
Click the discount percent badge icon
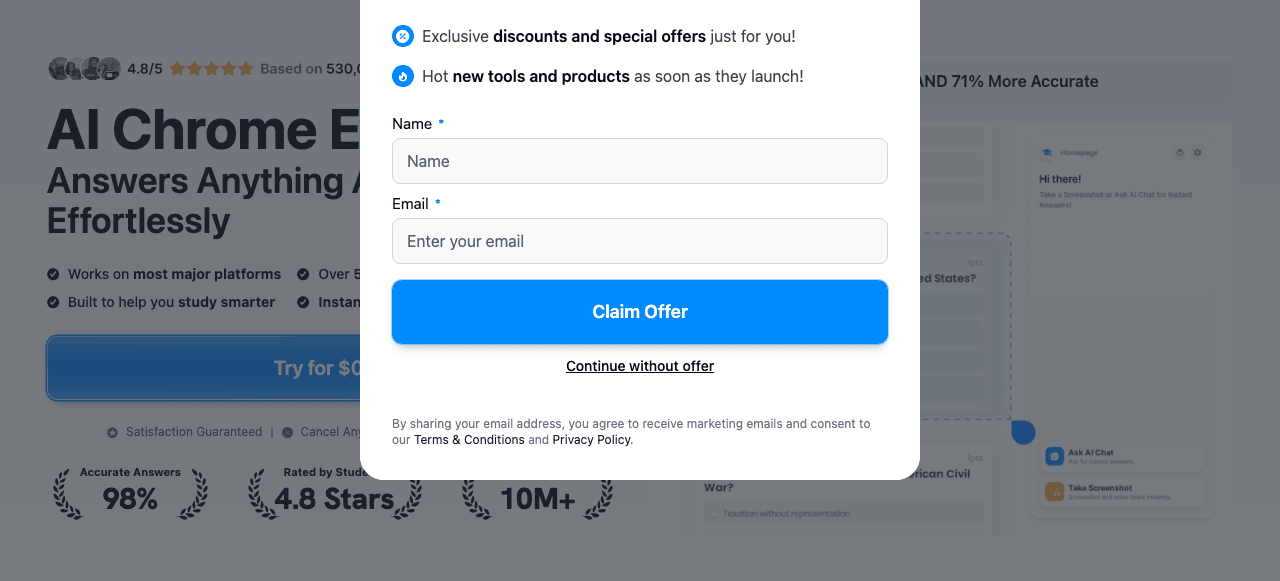pos(403,36)
